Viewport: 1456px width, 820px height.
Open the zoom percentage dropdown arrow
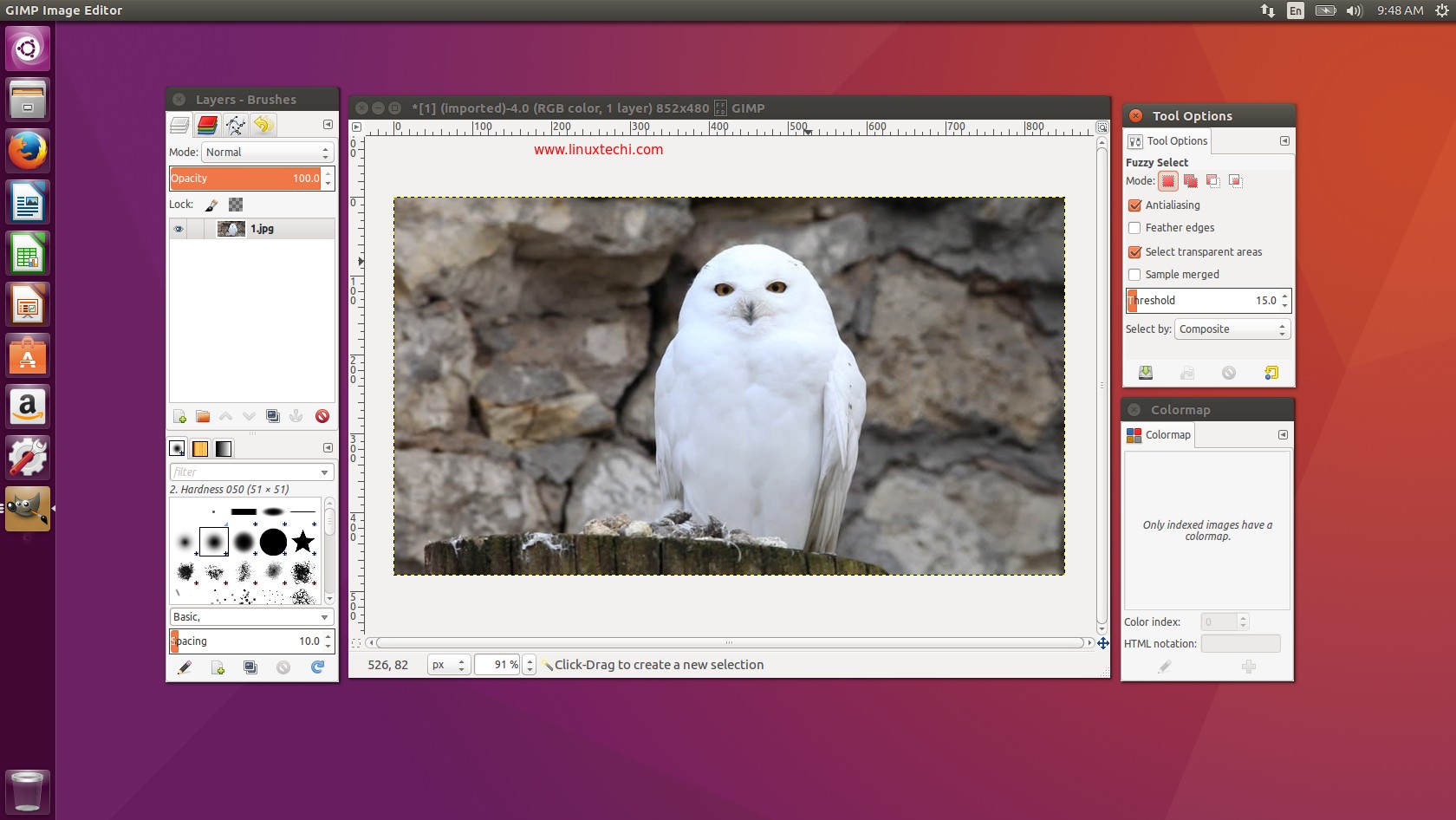coord(530,665)
